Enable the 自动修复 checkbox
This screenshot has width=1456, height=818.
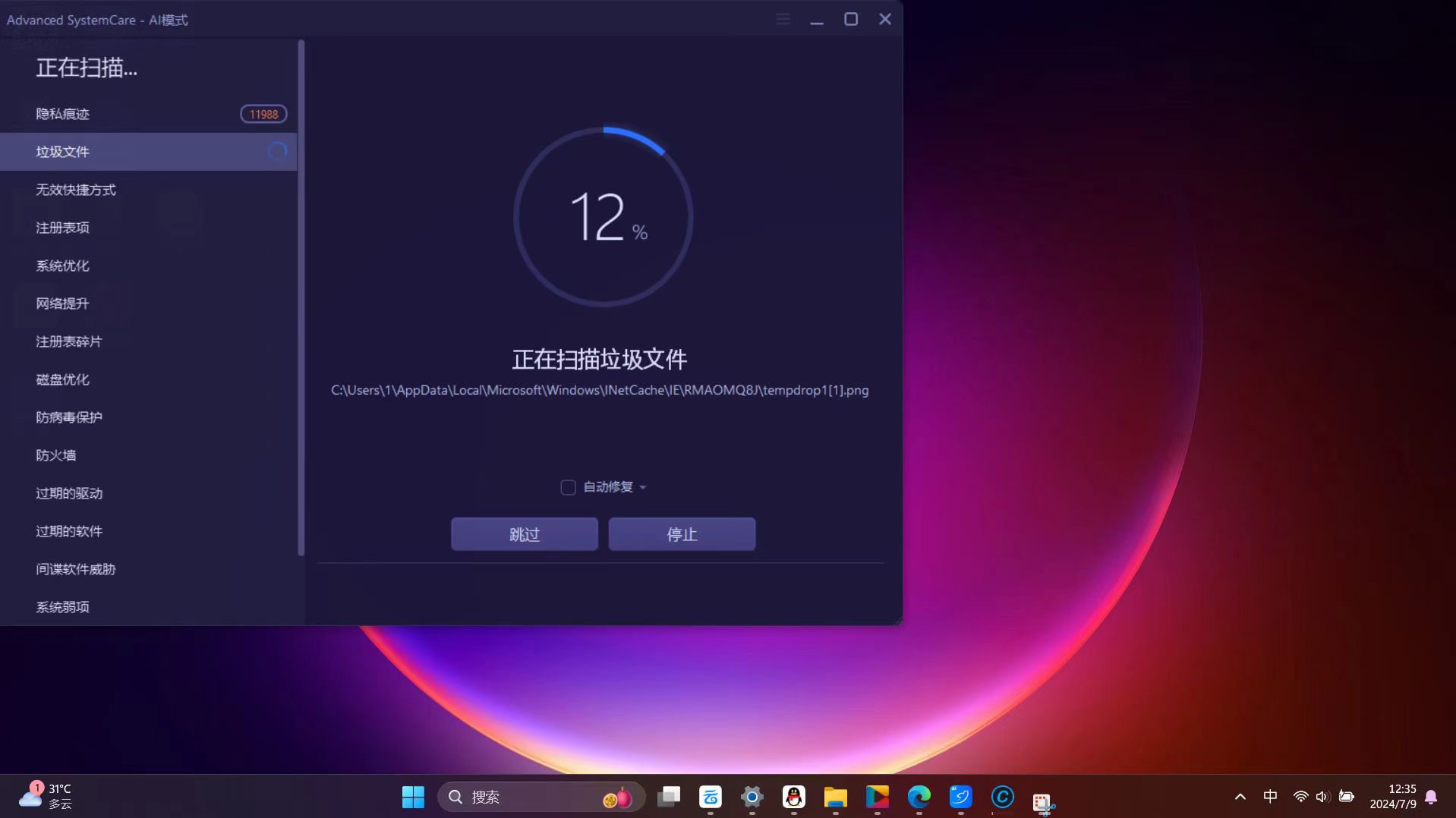(568, 487)
